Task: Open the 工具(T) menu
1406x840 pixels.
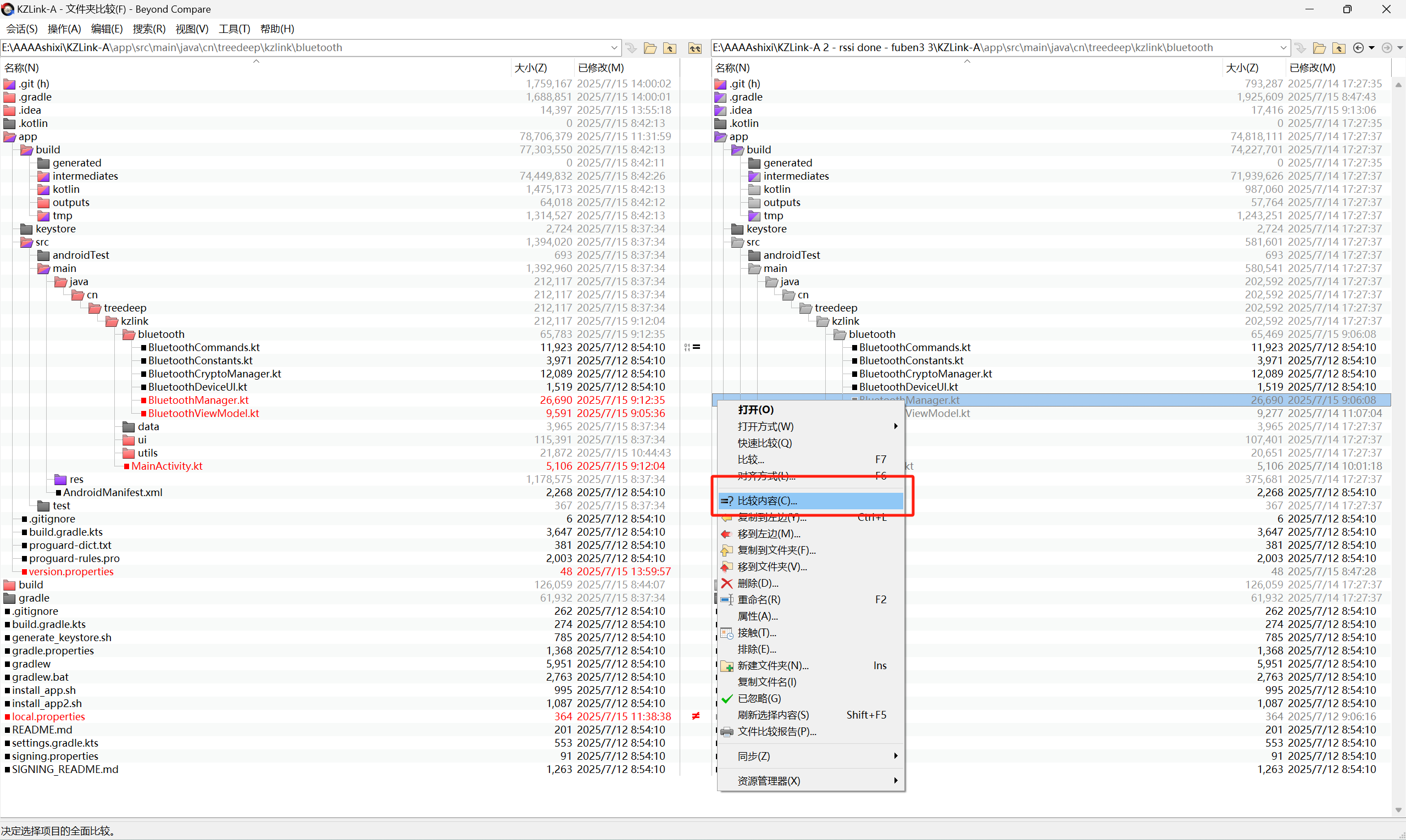Action: click(234, 29)
